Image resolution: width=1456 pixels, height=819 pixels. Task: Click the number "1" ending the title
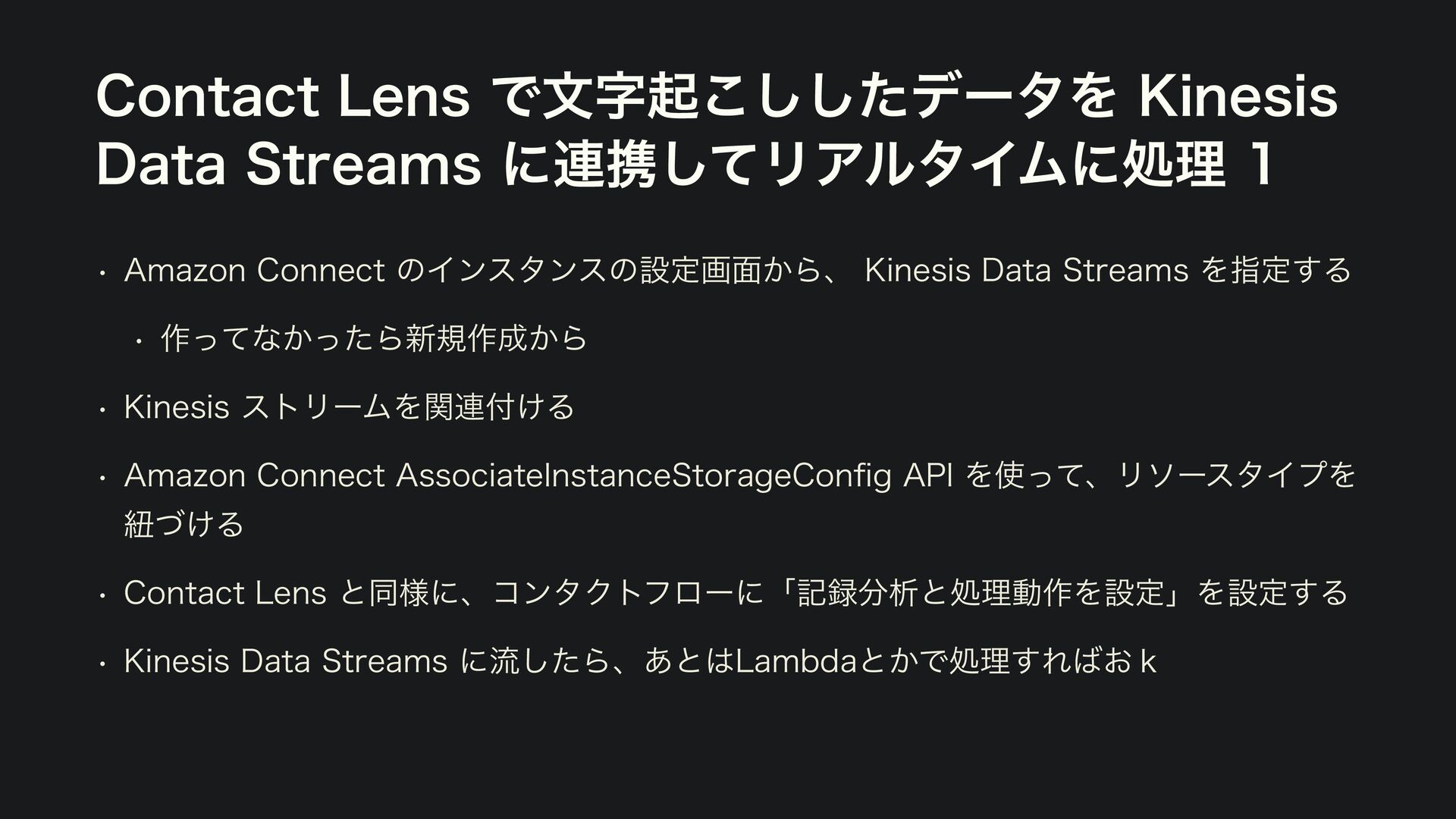click(1262, 165)
